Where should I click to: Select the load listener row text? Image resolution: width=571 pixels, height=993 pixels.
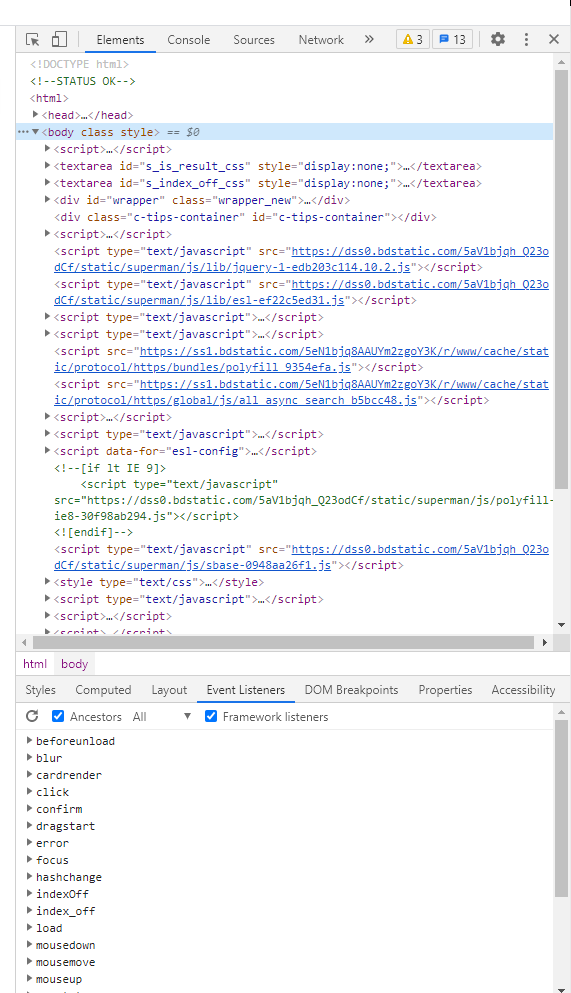(49, 928)
